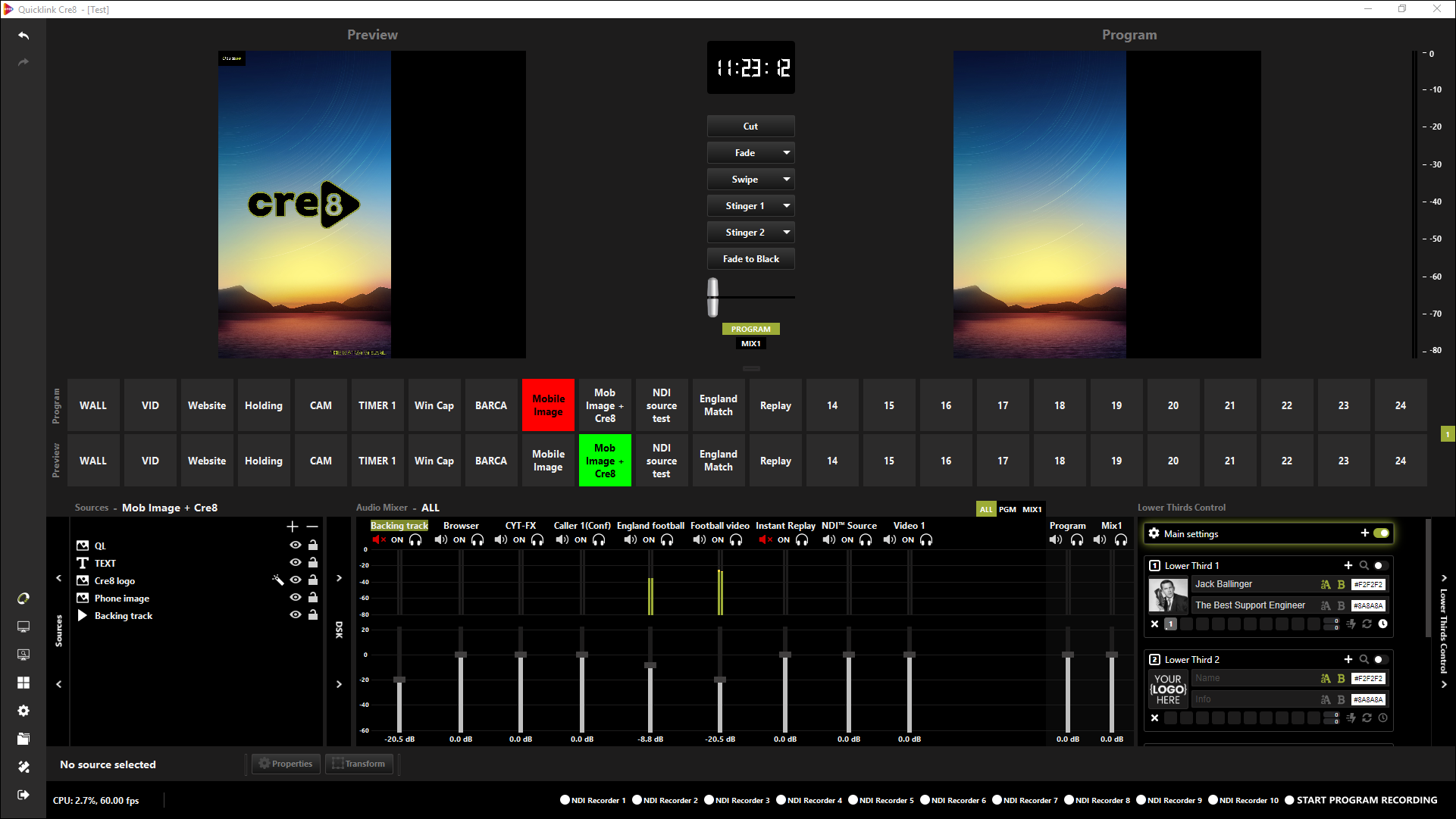Click search icon on Lower Third 1
1456x819 pixels.
[1364, 565]
